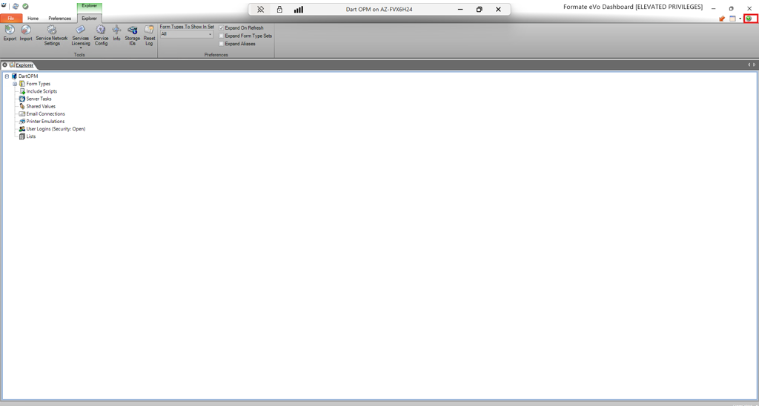This screenshot has height=406, width=759.
Task: Switch to the Home ribbon tab
Action: [x=33, y=18]
